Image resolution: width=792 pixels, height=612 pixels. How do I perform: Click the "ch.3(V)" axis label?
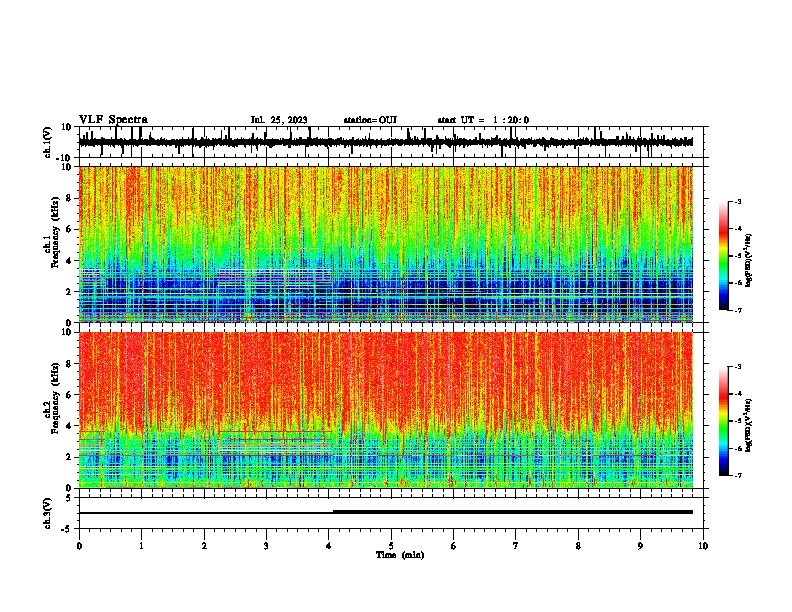[x=47, y=513]
